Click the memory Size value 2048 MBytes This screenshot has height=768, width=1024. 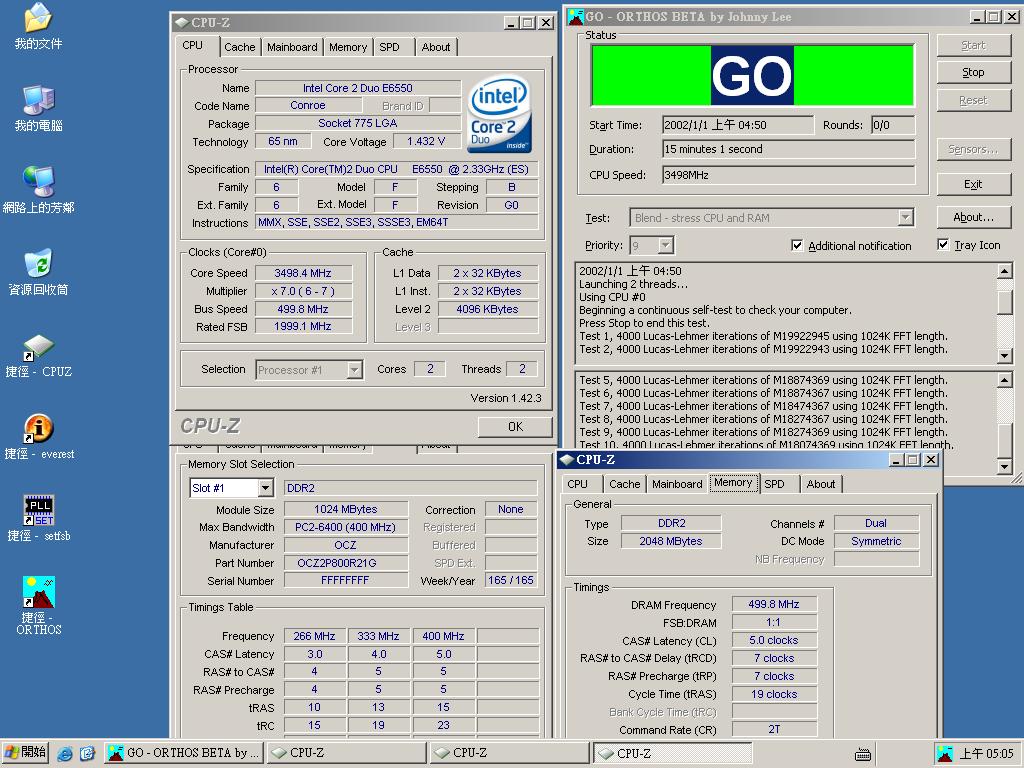(x=671, y=541)
